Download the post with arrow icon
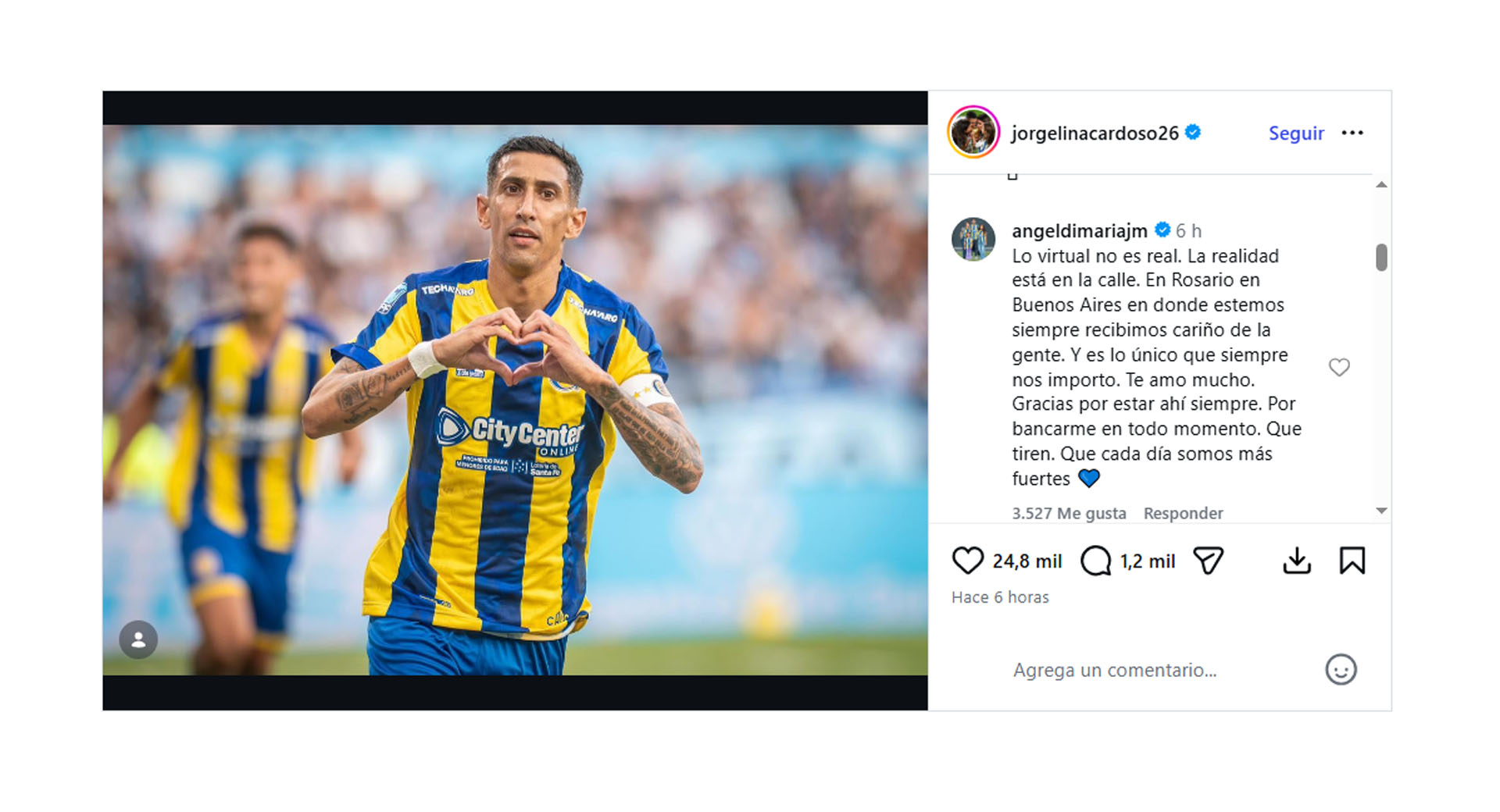This screenshot has width=1500, height=812. click(x=1297, y=561)
